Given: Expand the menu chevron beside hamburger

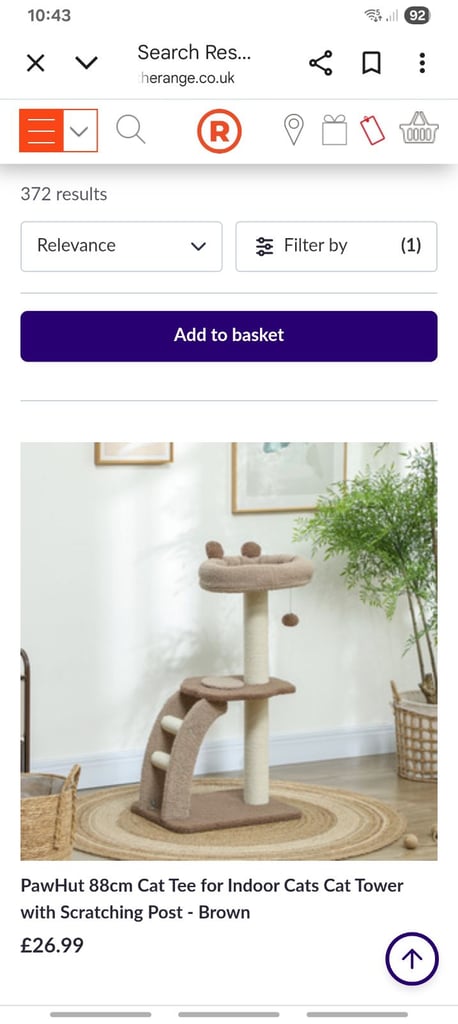Looking at the screenshot, I should pos(80,131).
